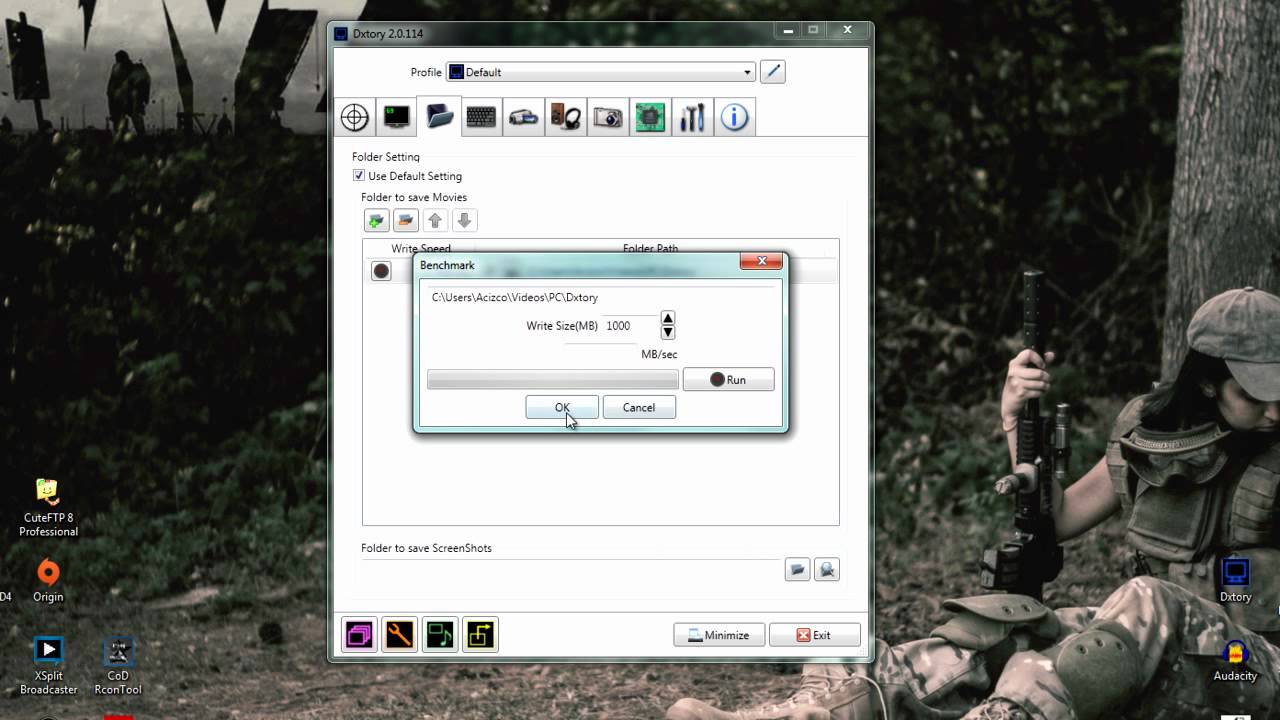
Task: Click the Folder Path column header
Action: (x=651, y=249)
